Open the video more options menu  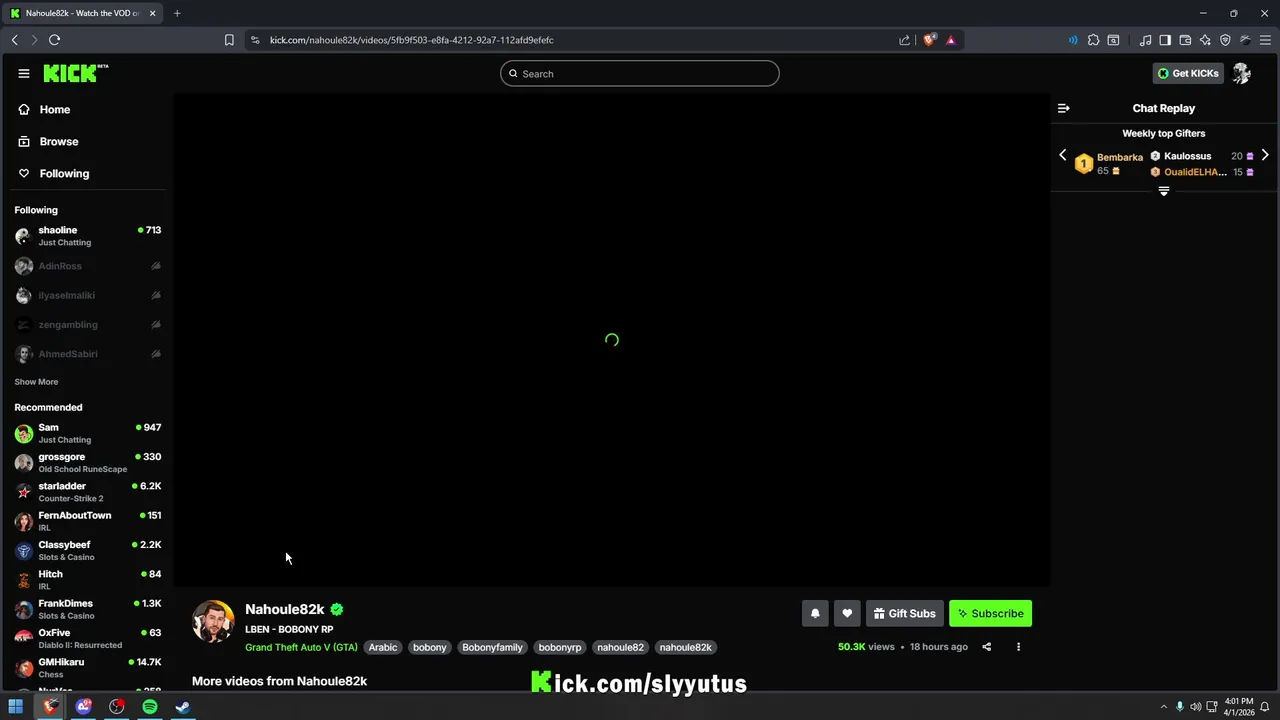click(1018, 647)
